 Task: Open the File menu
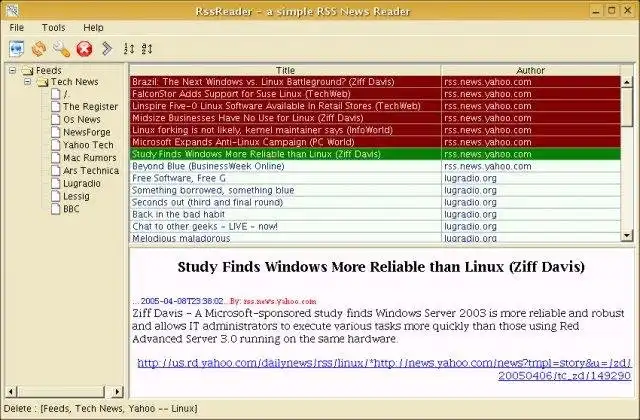coord(17,28)
